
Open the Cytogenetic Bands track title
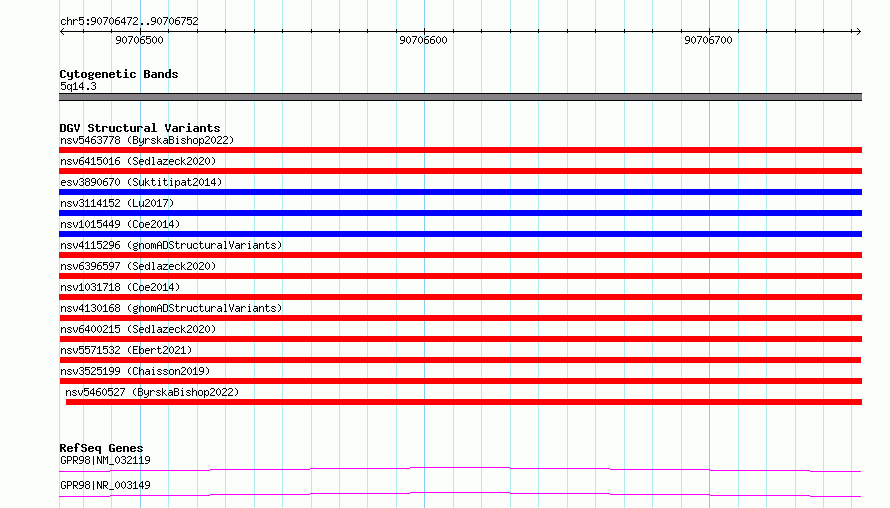tap(119, 74)
